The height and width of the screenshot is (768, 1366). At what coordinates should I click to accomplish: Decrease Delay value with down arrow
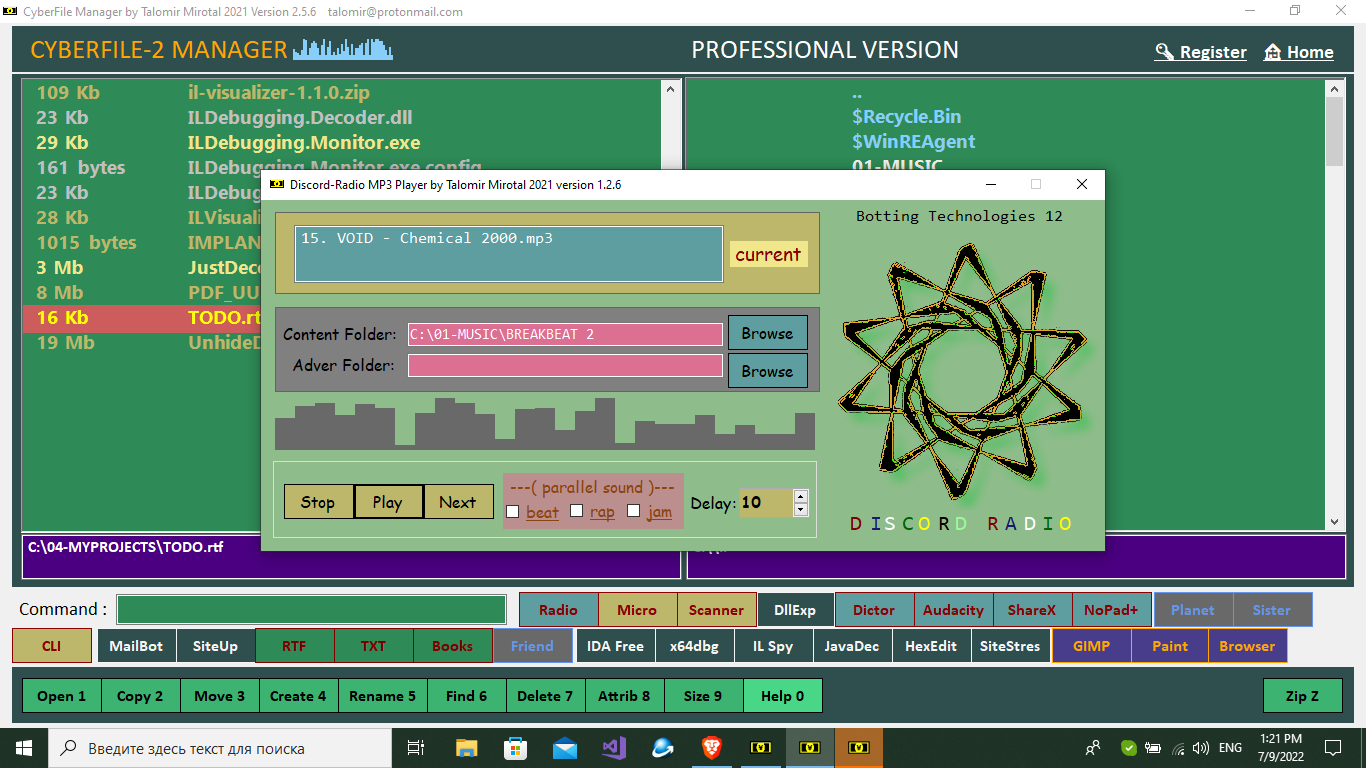point(800,510)
